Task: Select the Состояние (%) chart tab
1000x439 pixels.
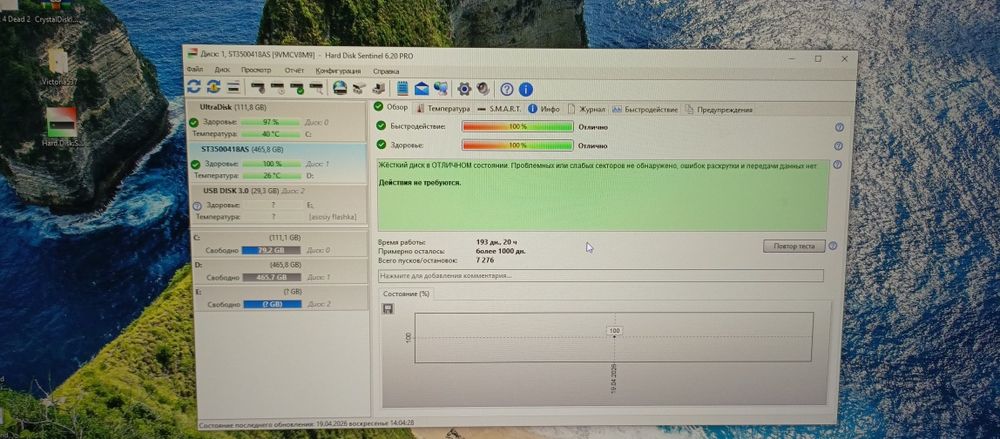Action: 406,294
